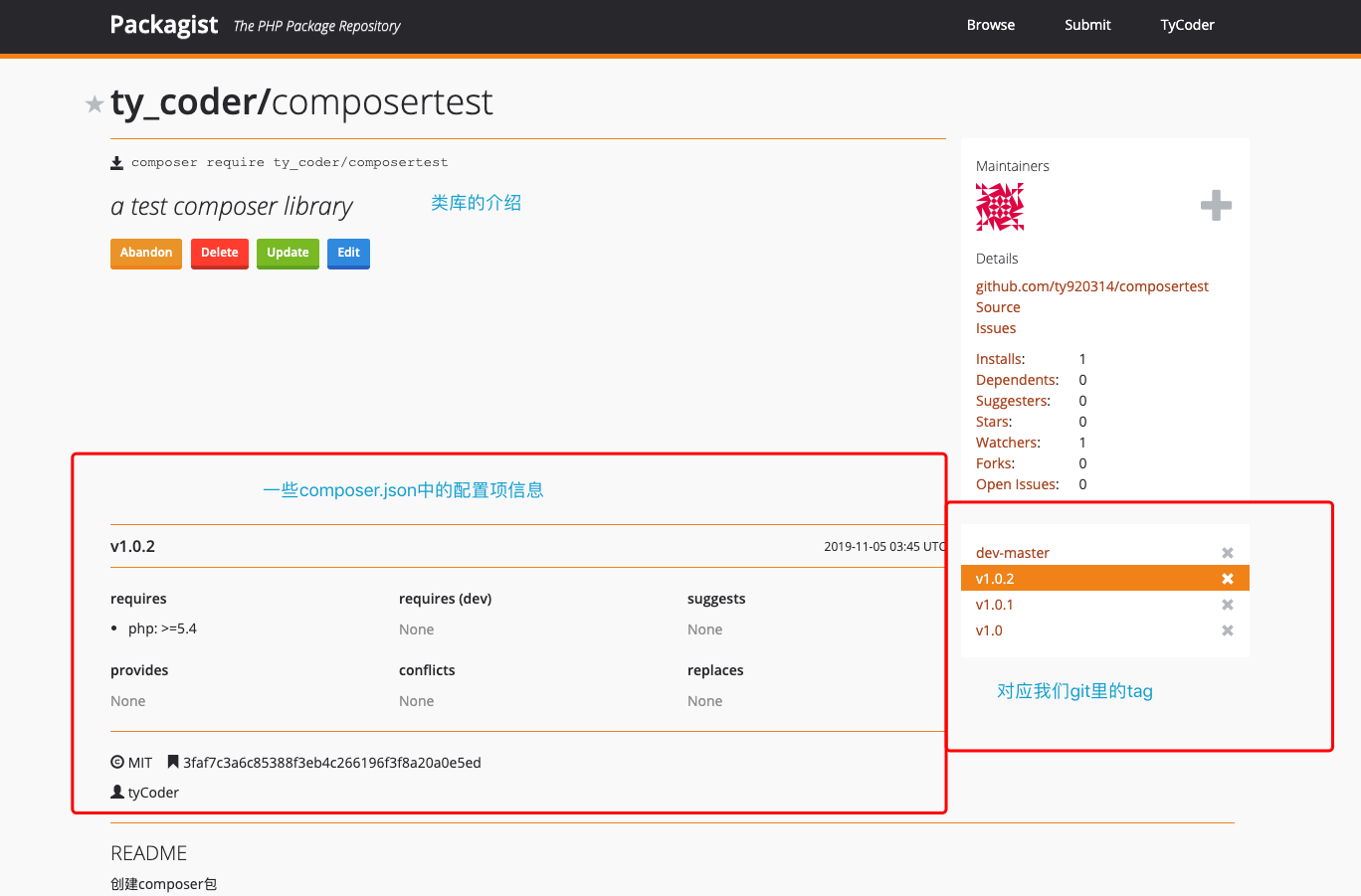1361x896 pixels.
Task: Open the TyCoder account menu
Action: [x=1187, y=25]
